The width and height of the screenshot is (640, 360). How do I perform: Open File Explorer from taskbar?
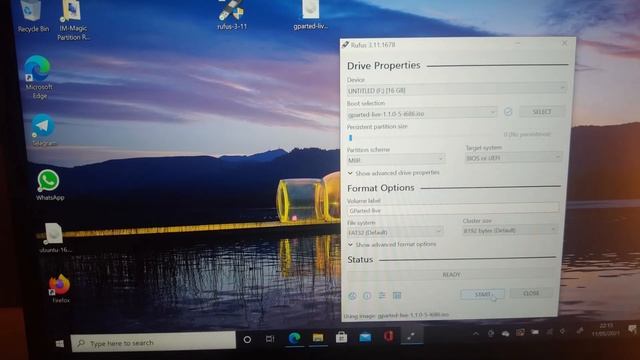click(318, 338)
